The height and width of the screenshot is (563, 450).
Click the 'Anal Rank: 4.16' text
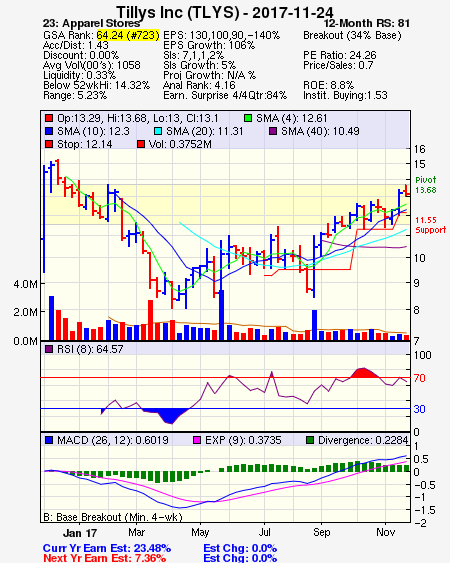(x=199, y=85)
